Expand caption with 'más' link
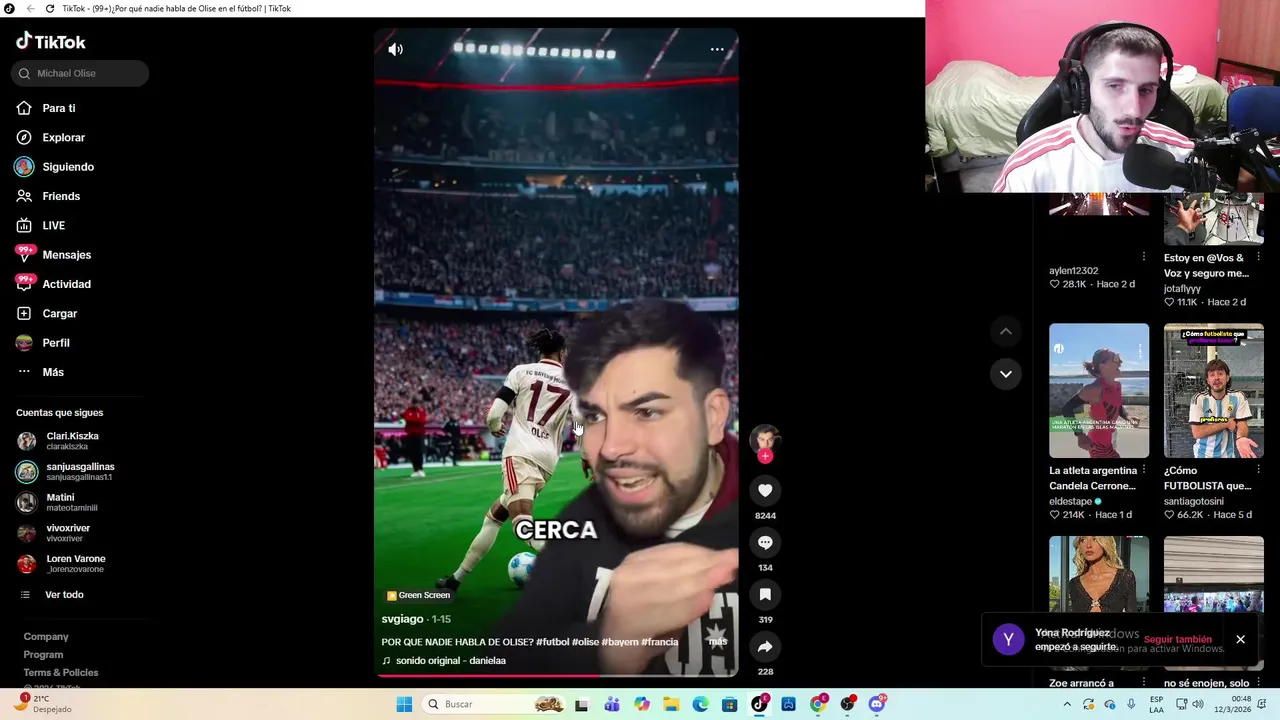Screen dimensions: 1280x720 718,642
